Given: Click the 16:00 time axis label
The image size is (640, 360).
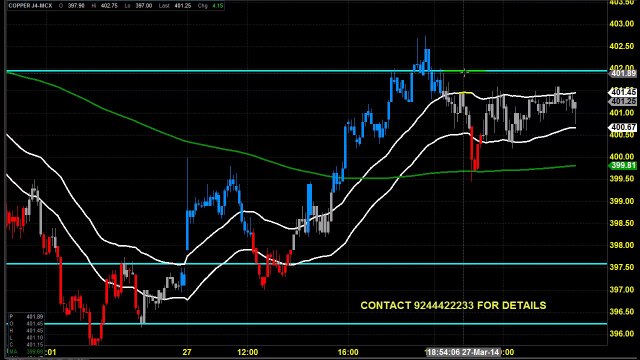Looking at the screenshot, I should tap(348, 352).
